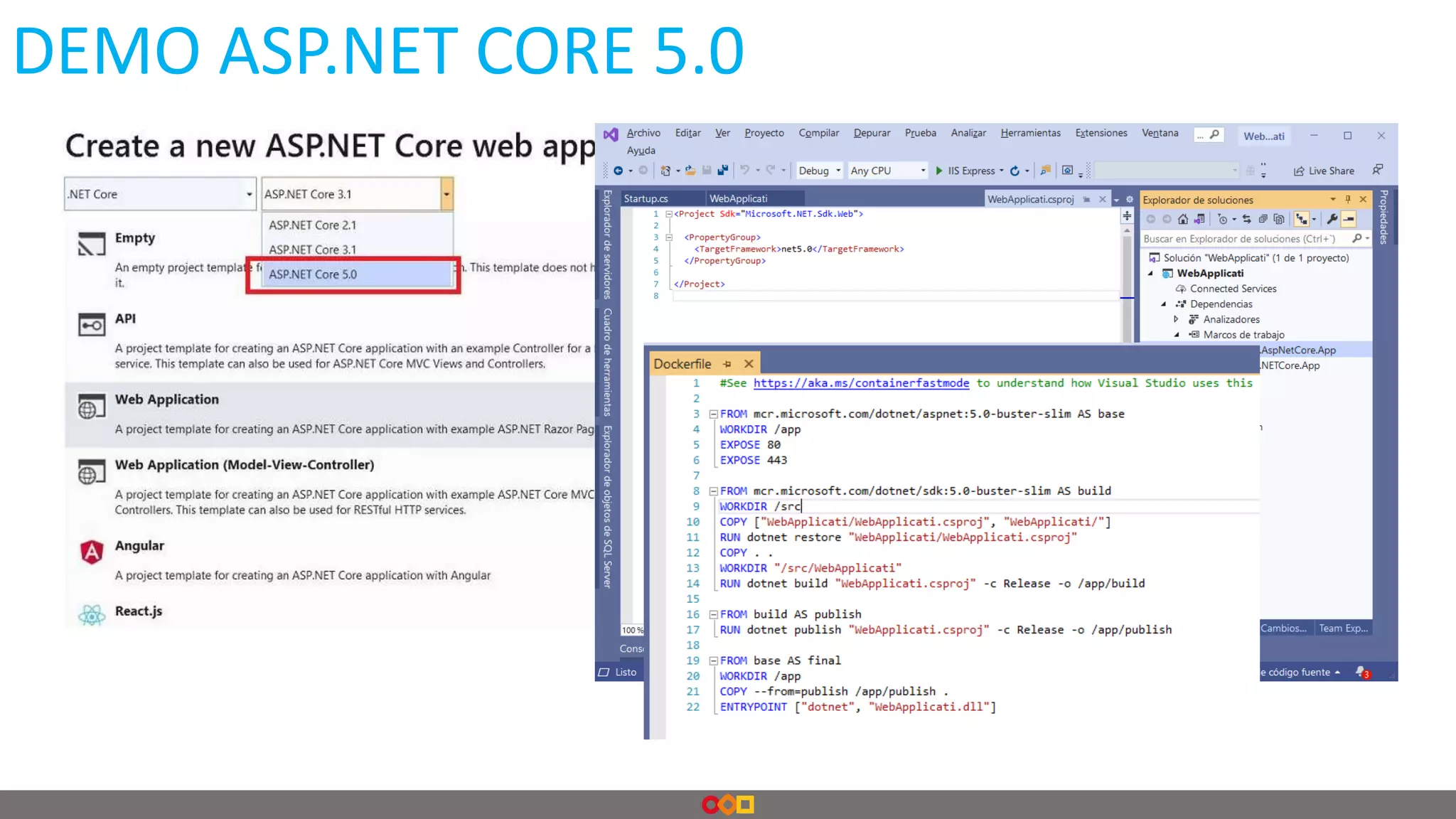Click the pending changes filter clock icon

click(x=1223, y=219)
